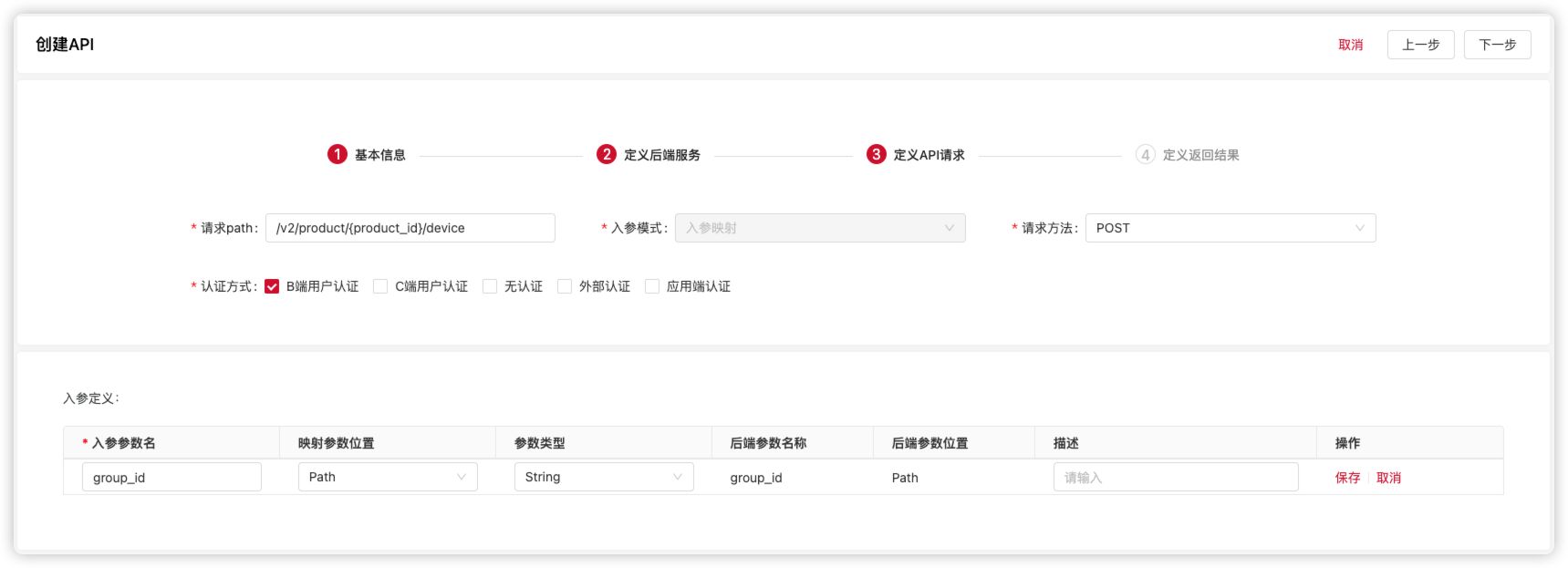Check the 无认证 option
Viewport: 1568px width, 568px height.
490,286
